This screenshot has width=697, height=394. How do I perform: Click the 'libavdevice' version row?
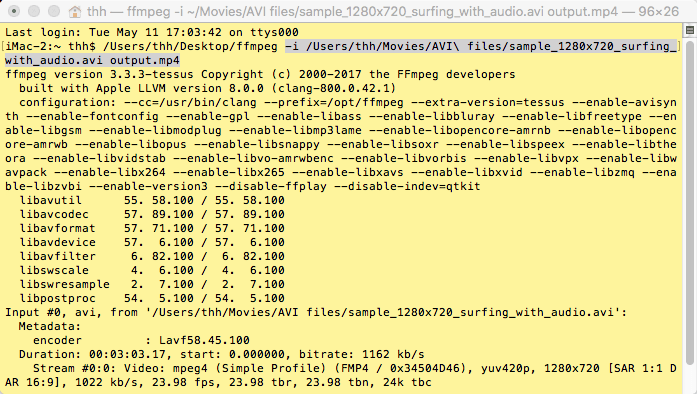(x=152, y=242)
